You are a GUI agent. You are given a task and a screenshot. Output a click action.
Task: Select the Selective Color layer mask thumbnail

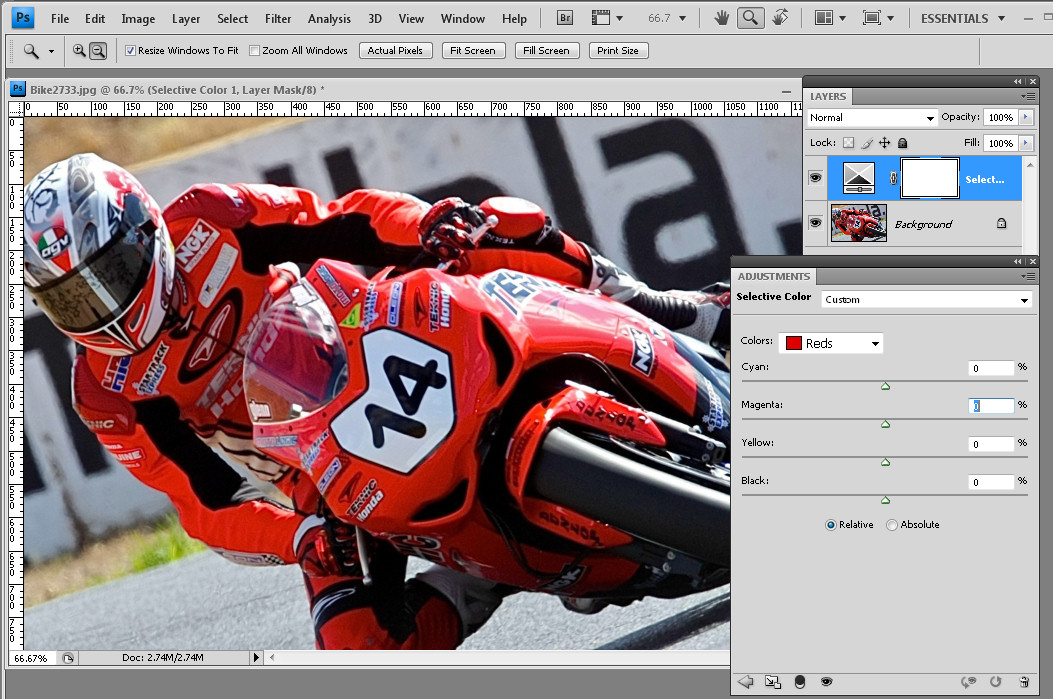929,178
